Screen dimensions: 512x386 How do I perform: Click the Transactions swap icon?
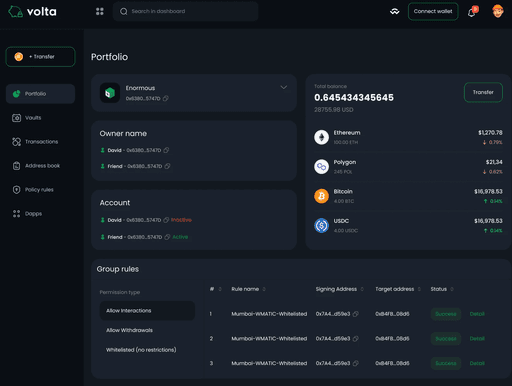pyautogui.click(x=16, y=142)
